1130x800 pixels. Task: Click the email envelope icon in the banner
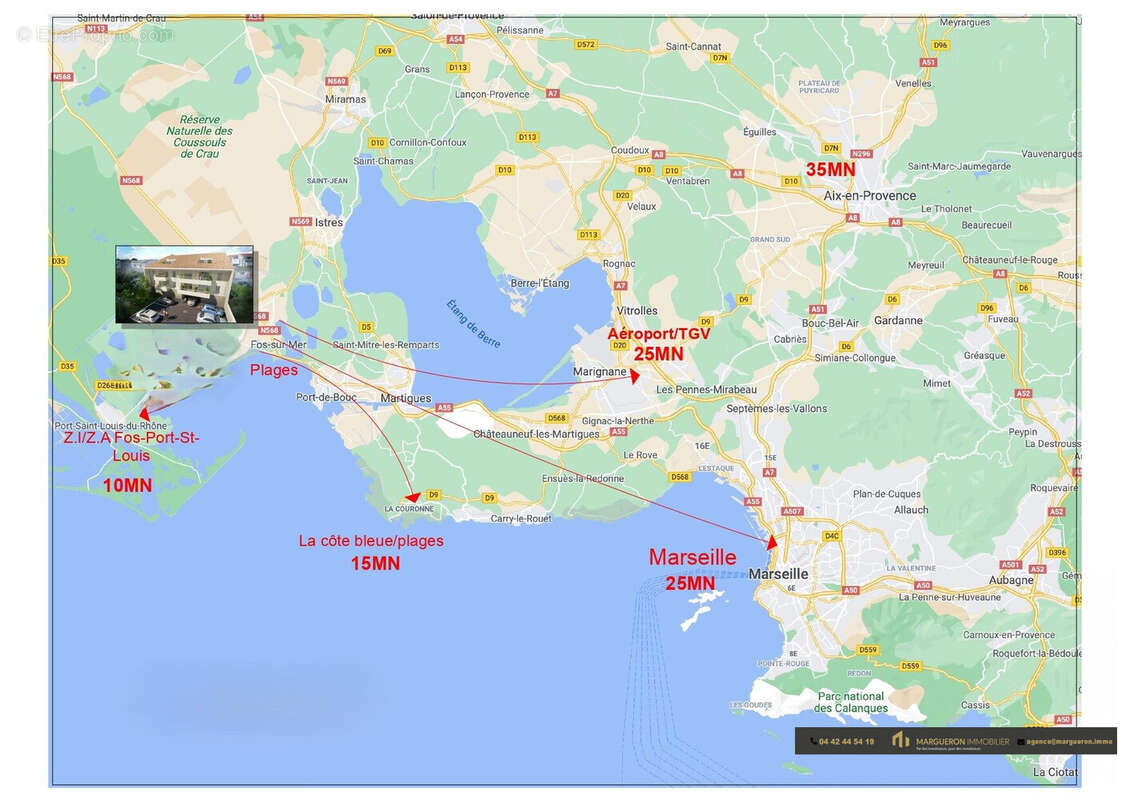pyautogui.click(x=1021, y=742)
